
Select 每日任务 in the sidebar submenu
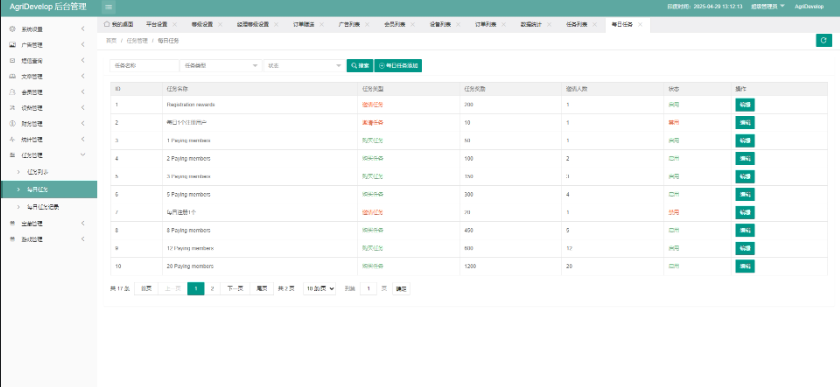coord(48,189)
